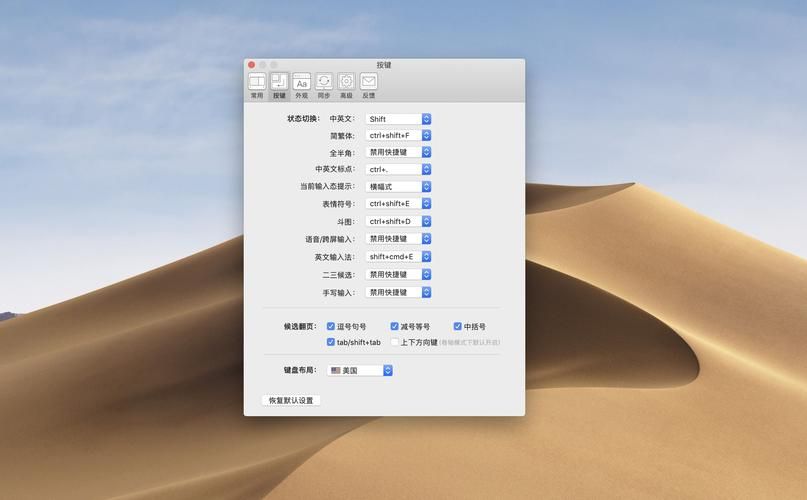Uncheck the 逗号句号 paging checkbox

click(x=331, y=326)
